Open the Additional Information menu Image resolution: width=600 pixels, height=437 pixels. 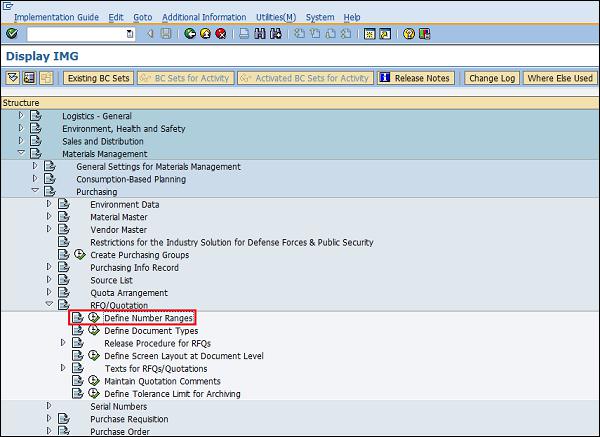click(x=204, y=17)
